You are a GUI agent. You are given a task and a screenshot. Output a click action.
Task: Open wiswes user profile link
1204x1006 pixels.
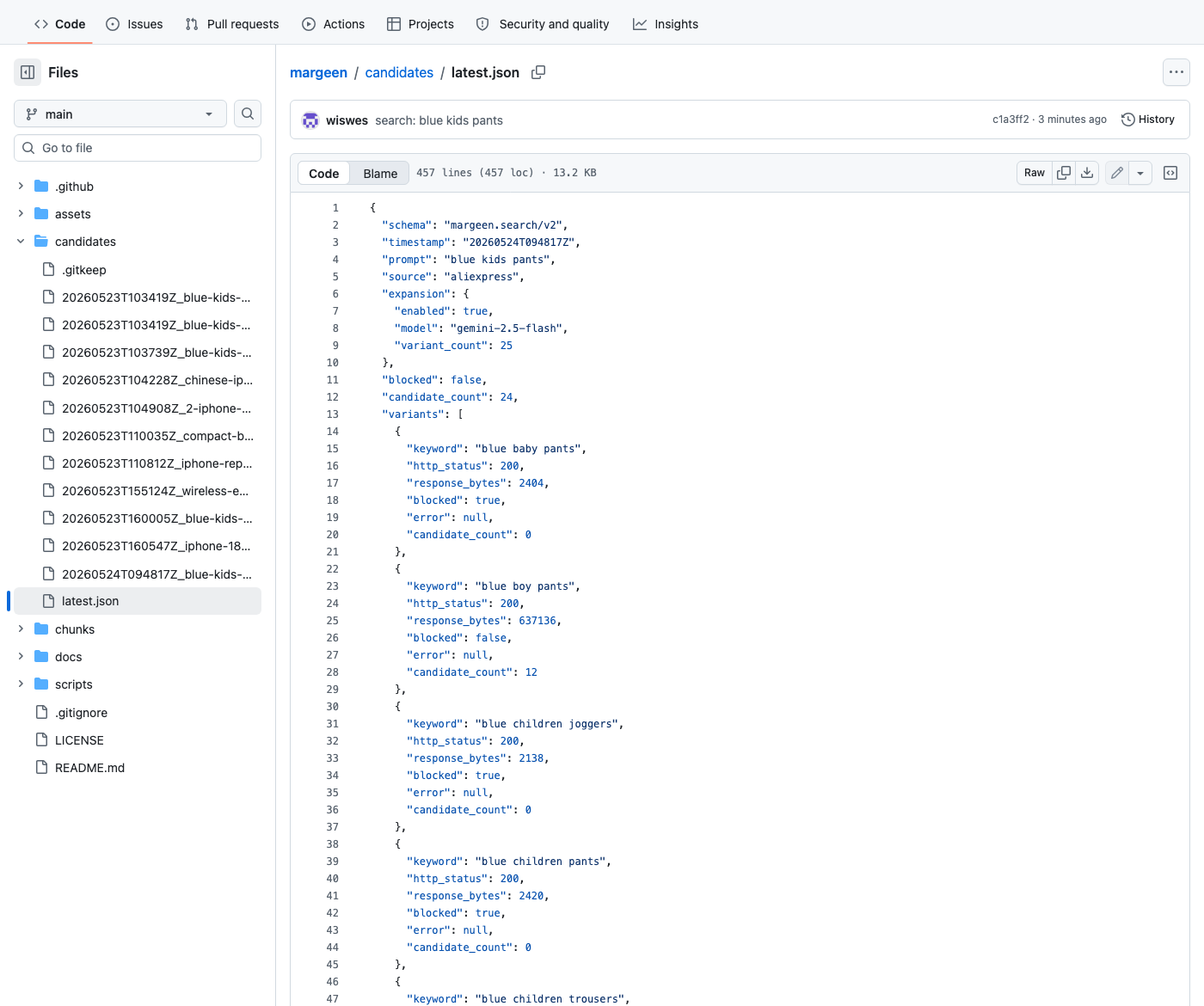click(347, 120)
